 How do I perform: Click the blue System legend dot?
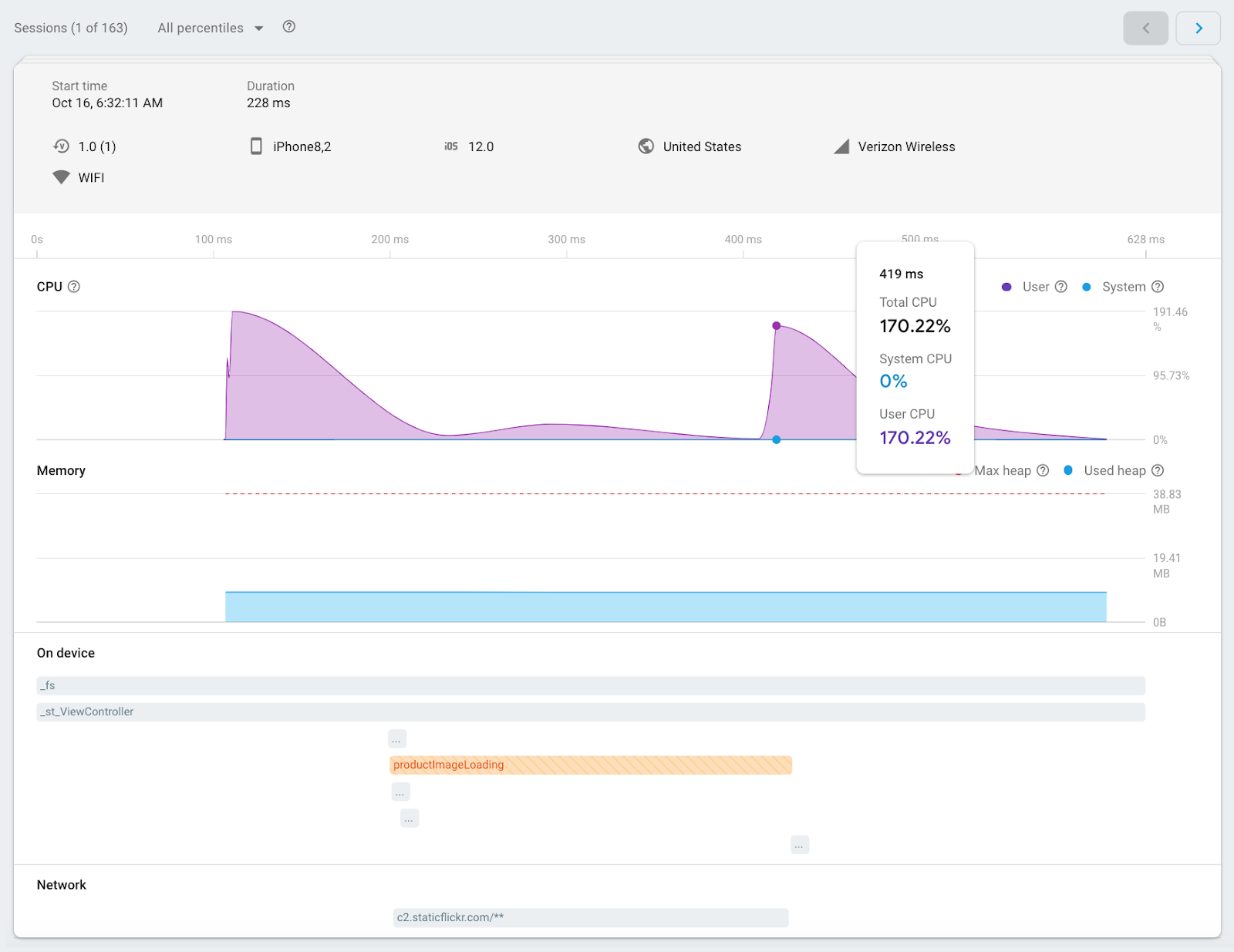pos(1087,287)
